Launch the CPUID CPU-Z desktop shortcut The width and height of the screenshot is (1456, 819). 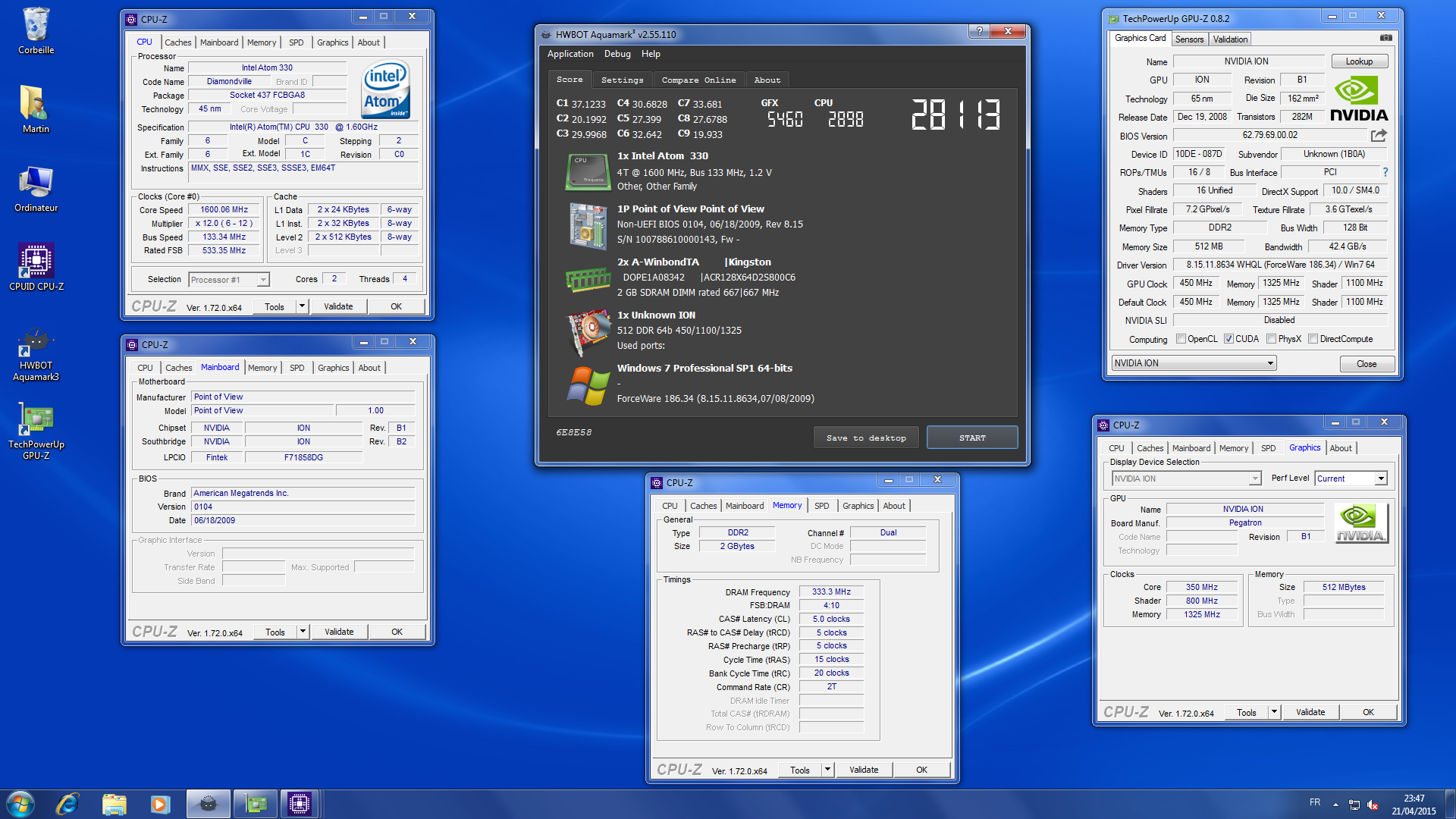(x=36, y=267)
